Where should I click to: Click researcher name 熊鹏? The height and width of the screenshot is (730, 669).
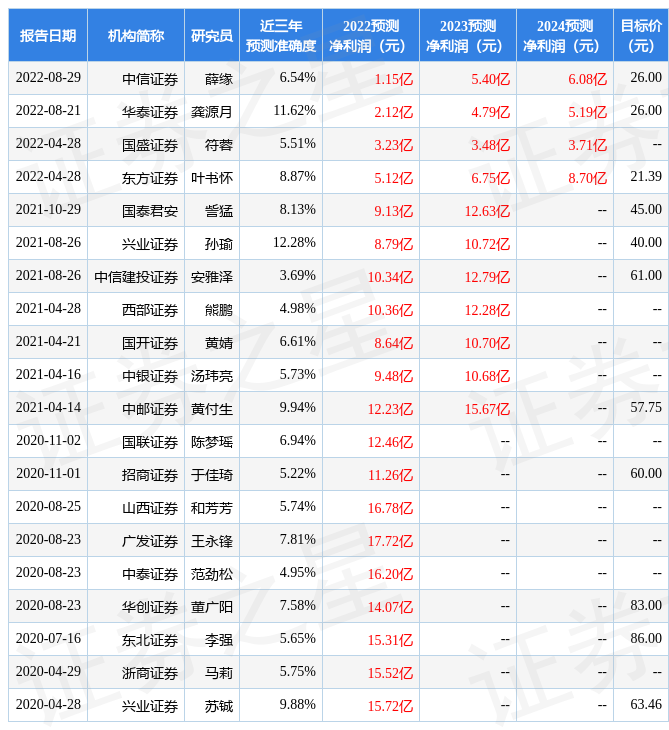(x=219, y=311)
